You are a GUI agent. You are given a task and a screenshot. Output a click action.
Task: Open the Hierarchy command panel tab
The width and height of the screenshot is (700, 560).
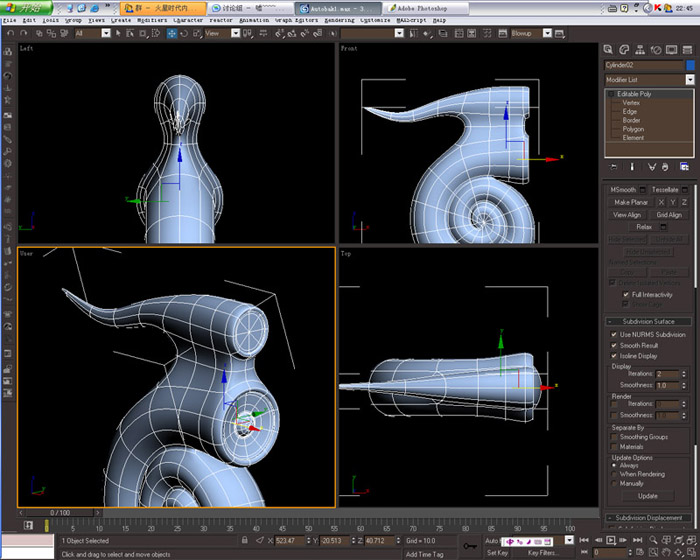click(640, 50)
